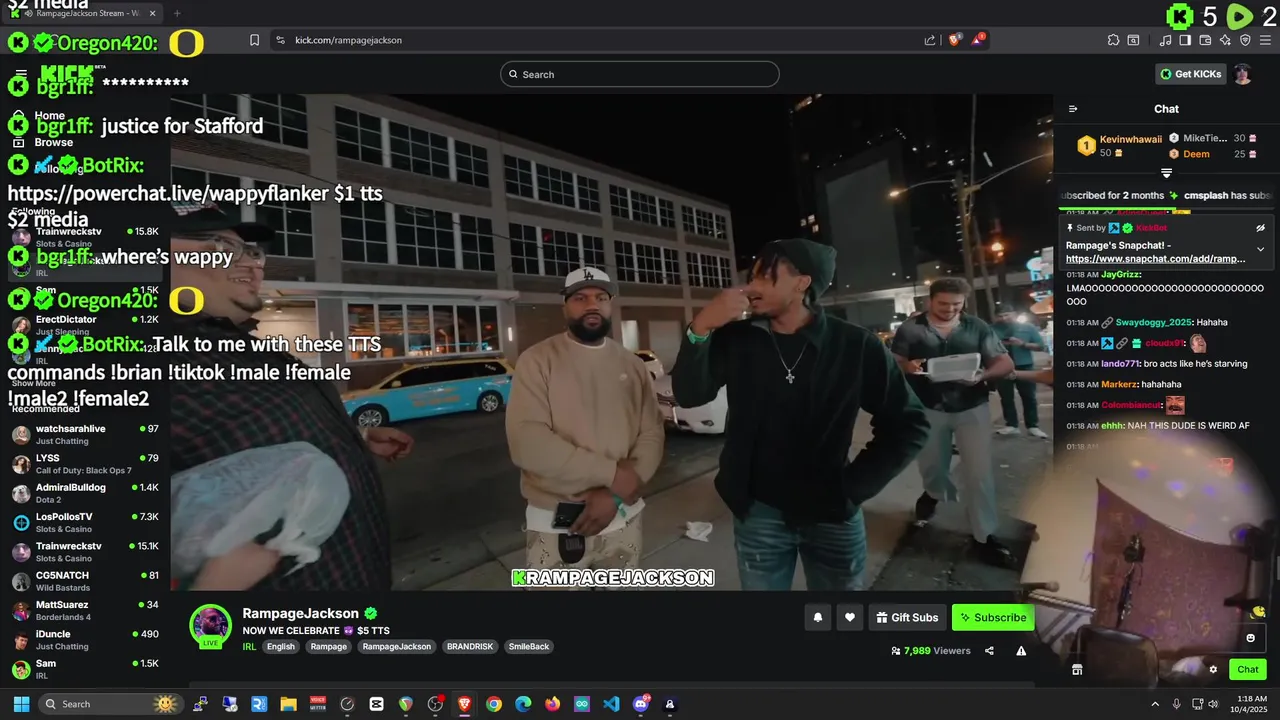Click the share page icon in address bar

(x=930, y=40)
